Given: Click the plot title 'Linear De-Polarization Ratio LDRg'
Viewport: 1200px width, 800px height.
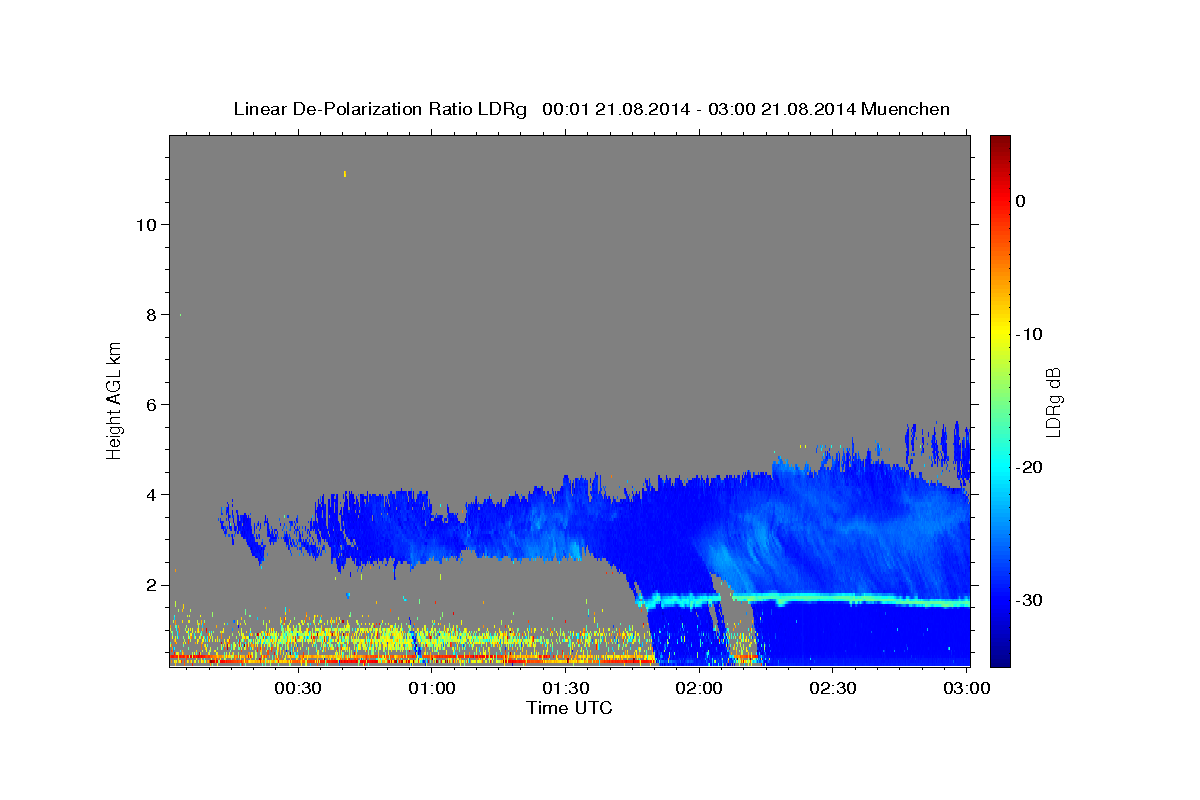Looking at the screenshot, I should pyautogui.click(x=379, y=109).
